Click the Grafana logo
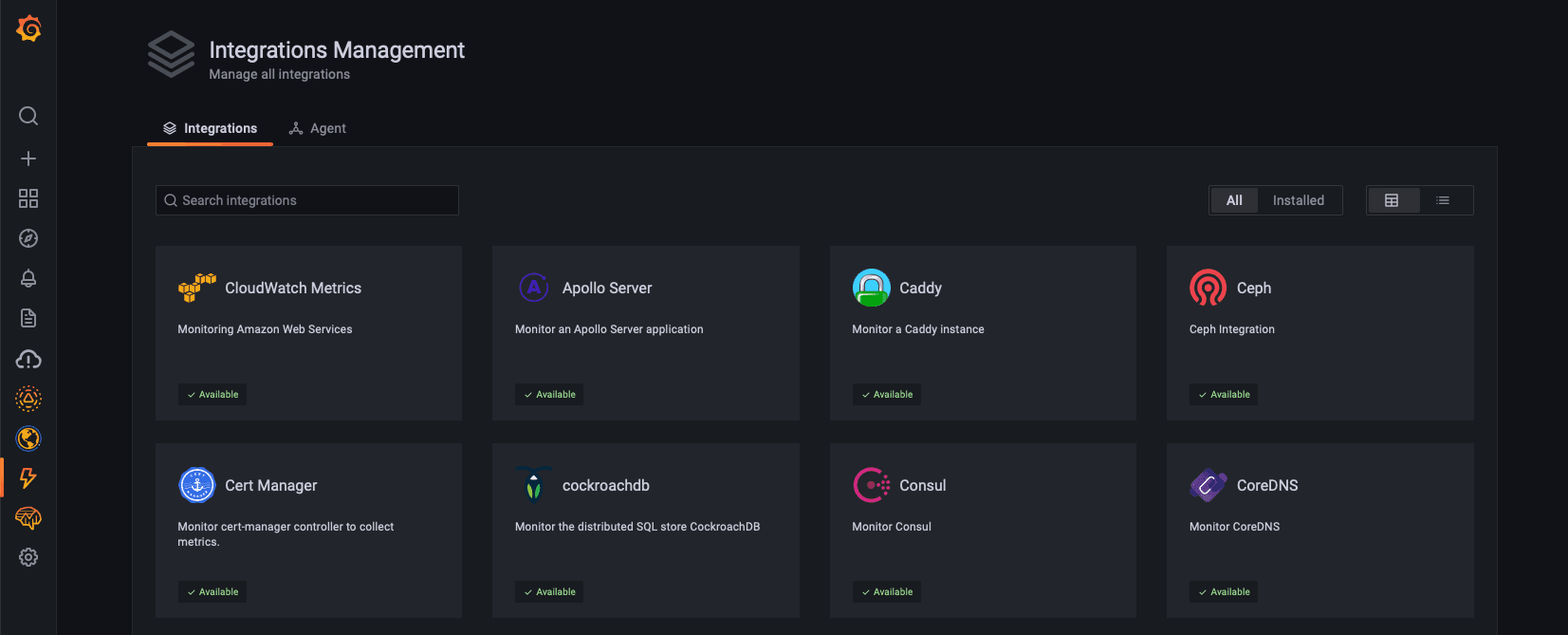Viewport: 1568px width, 635px height. (28, 28)
